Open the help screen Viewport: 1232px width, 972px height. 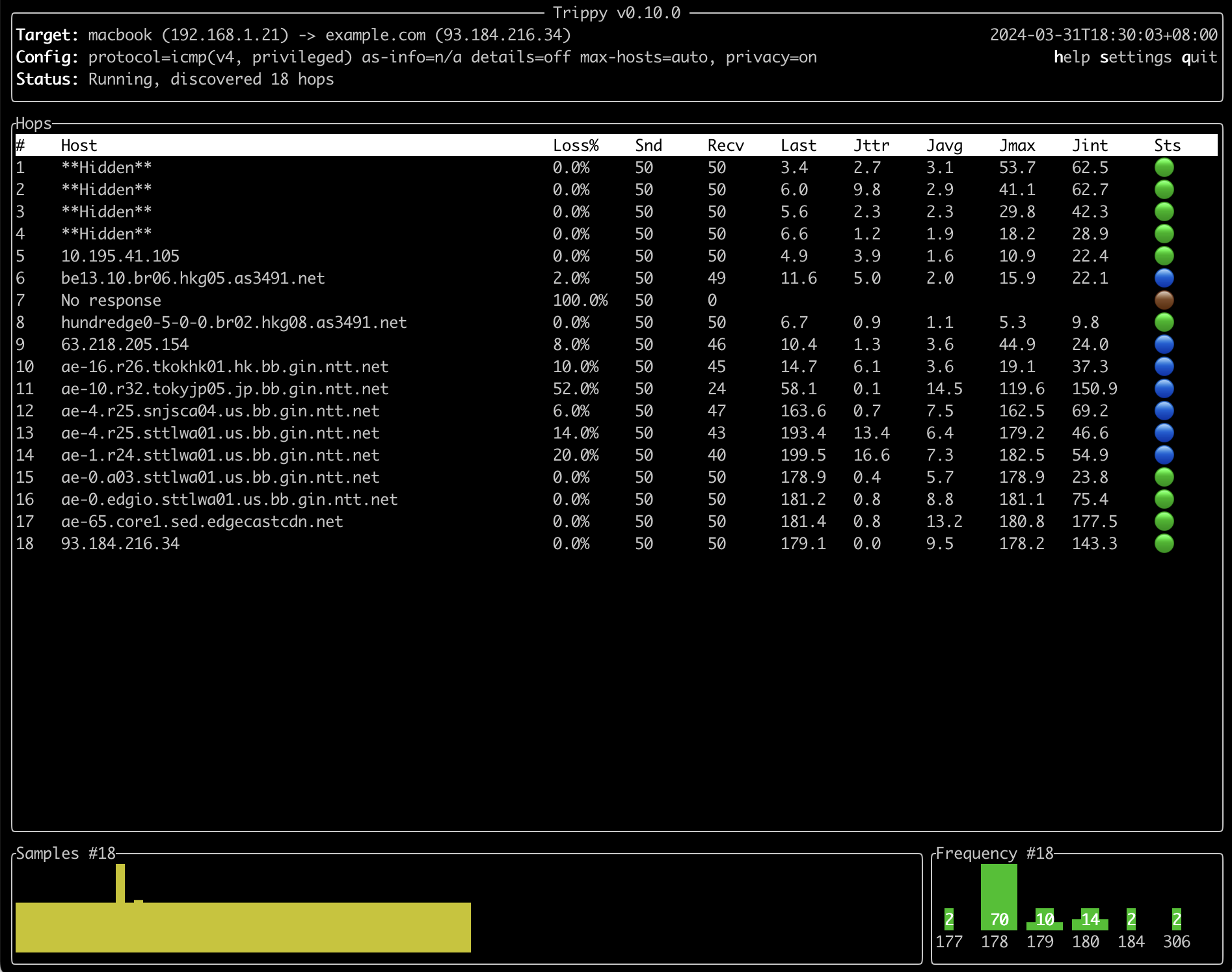1071,57
